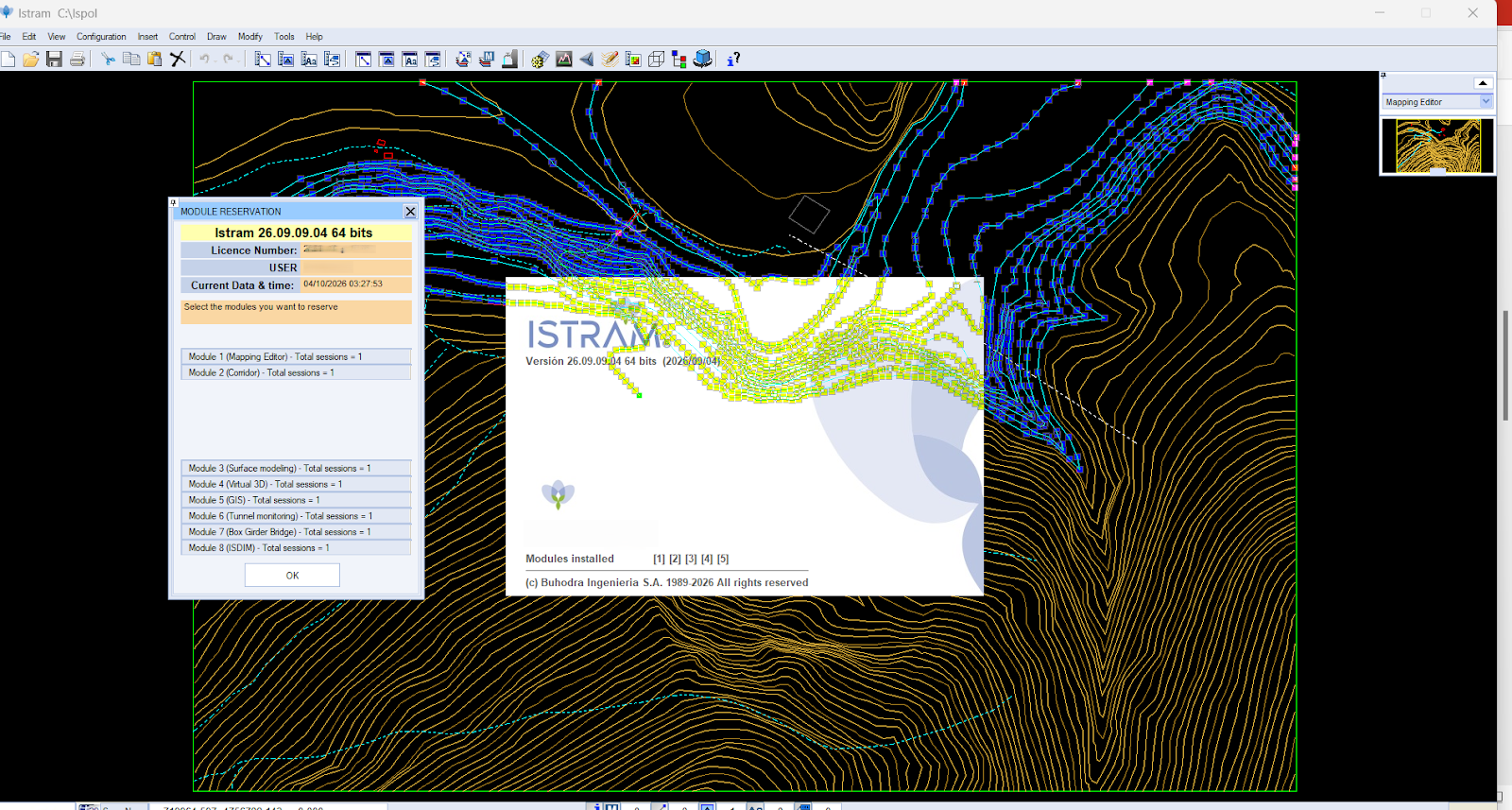The image size is (1512, 810).
Task: Select the fourth insert-group tool icon
Action: pos(332,59)
